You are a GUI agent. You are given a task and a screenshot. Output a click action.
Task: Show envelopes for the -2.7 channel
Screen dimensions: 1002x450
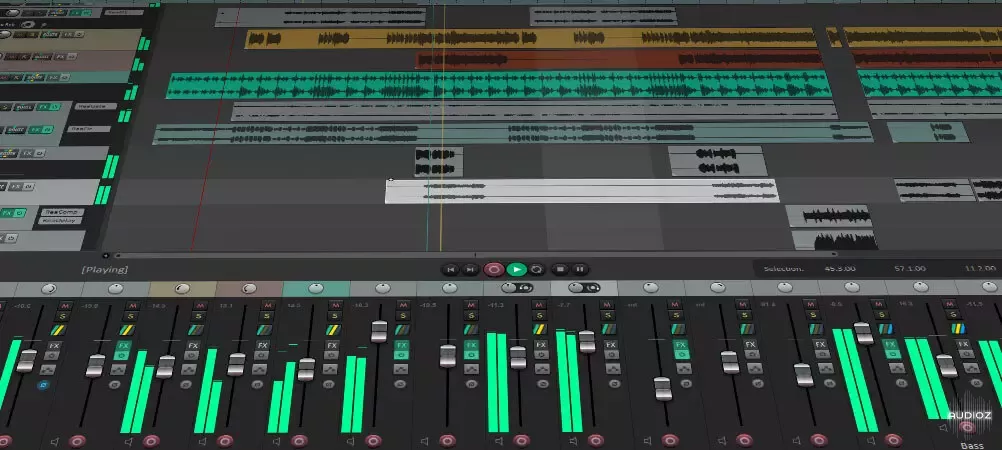click(x=612, y=369)
